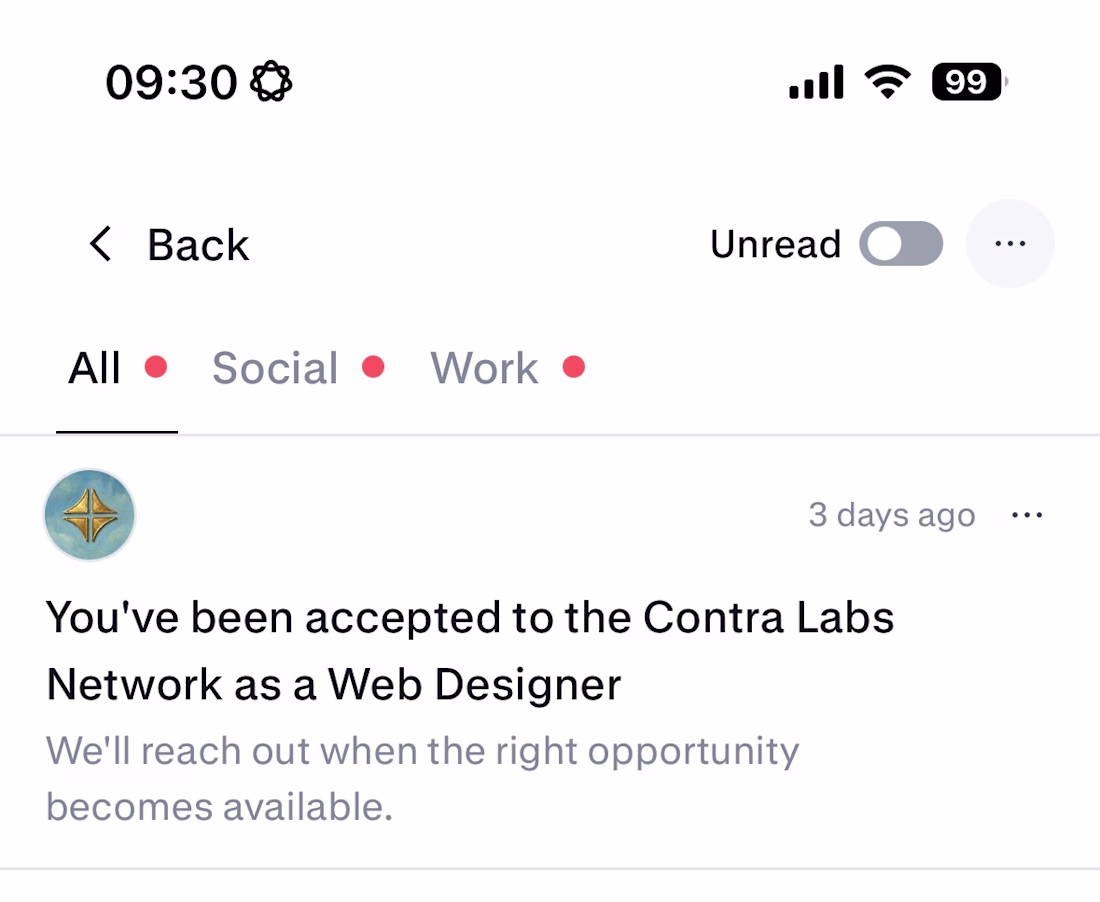Tap the cellular signal bars icon
The width and height of the screenshot is (1100, 902).
(x=816, y=82)
